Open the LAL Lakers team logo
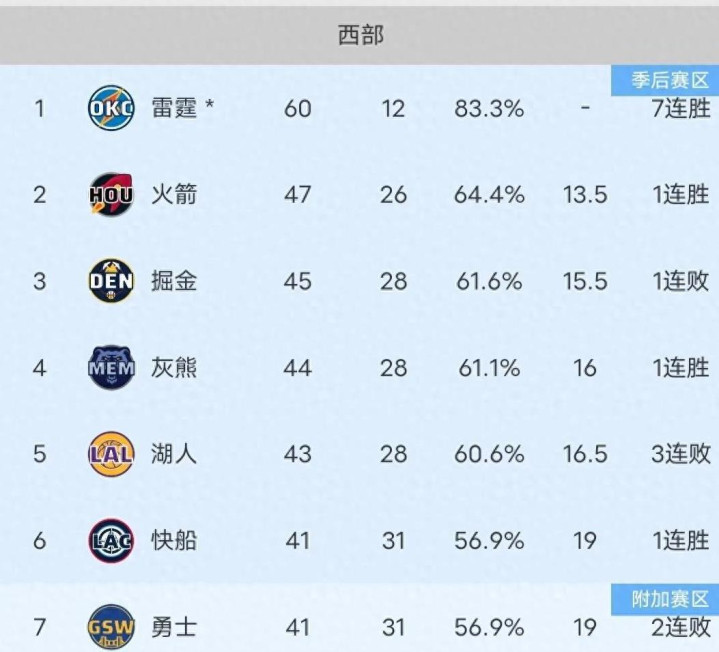The height and width of the screenshot is (652, 719). pos(111,454)
